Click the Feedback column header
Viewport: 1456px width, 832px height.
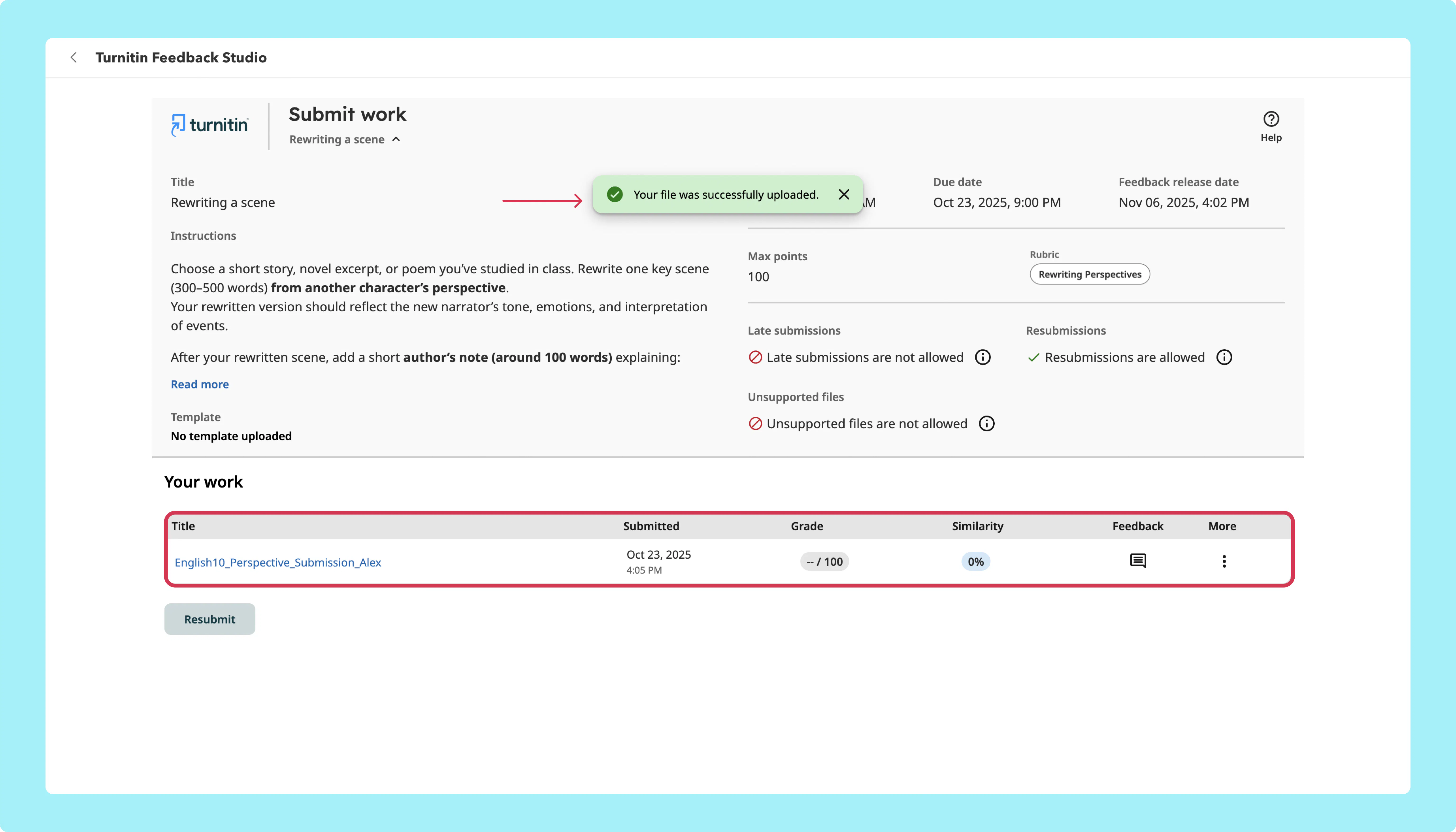click(1138, 526)
